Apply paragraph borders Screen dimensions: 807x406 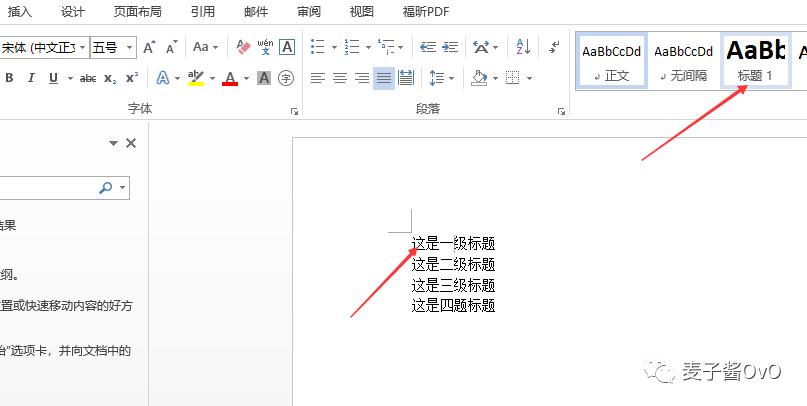tap(512, 78)
